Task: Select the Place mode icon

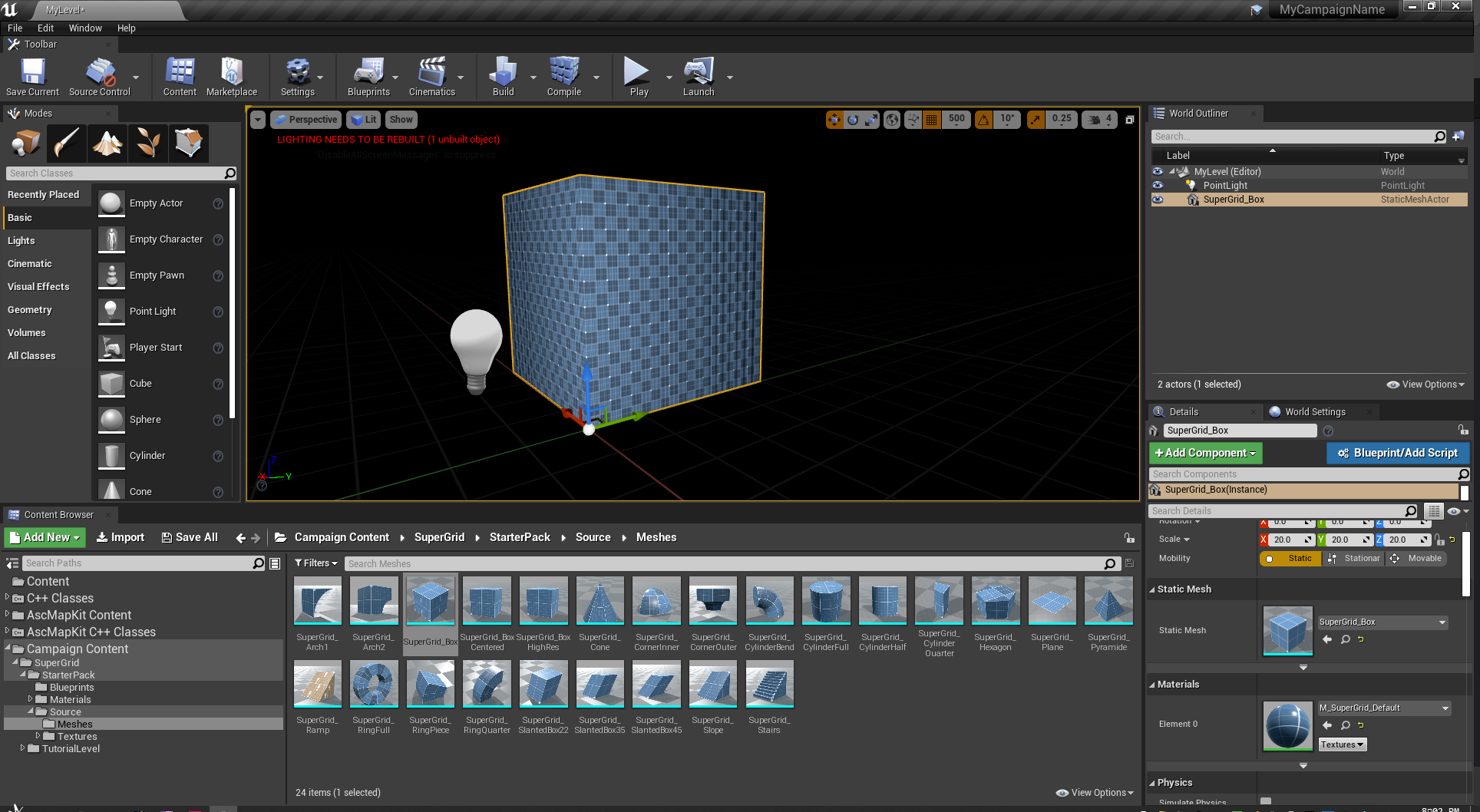Action: 27,143
